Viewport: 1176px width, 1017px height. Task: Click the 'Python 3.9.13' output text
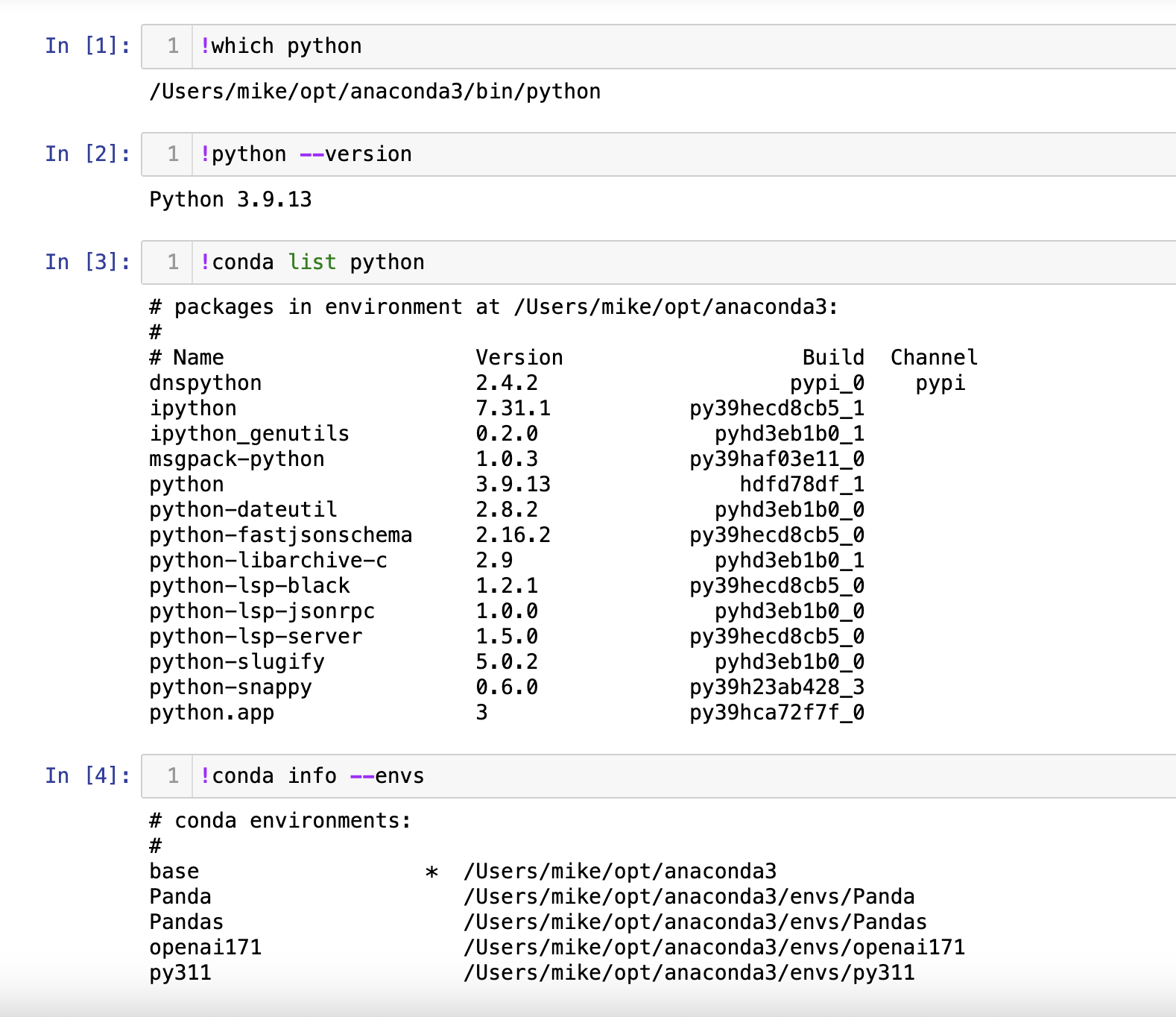pyautogui.click(x=230, y=200)
